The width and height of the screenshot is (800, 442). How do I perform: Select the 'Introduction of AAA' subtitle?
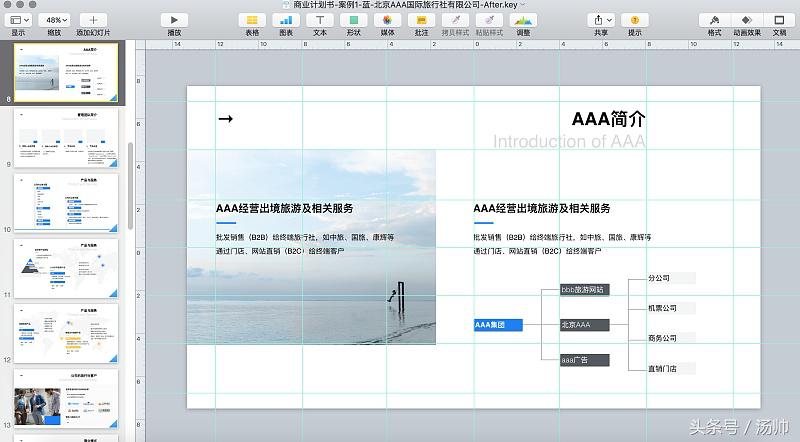click(x=569, y=141)
